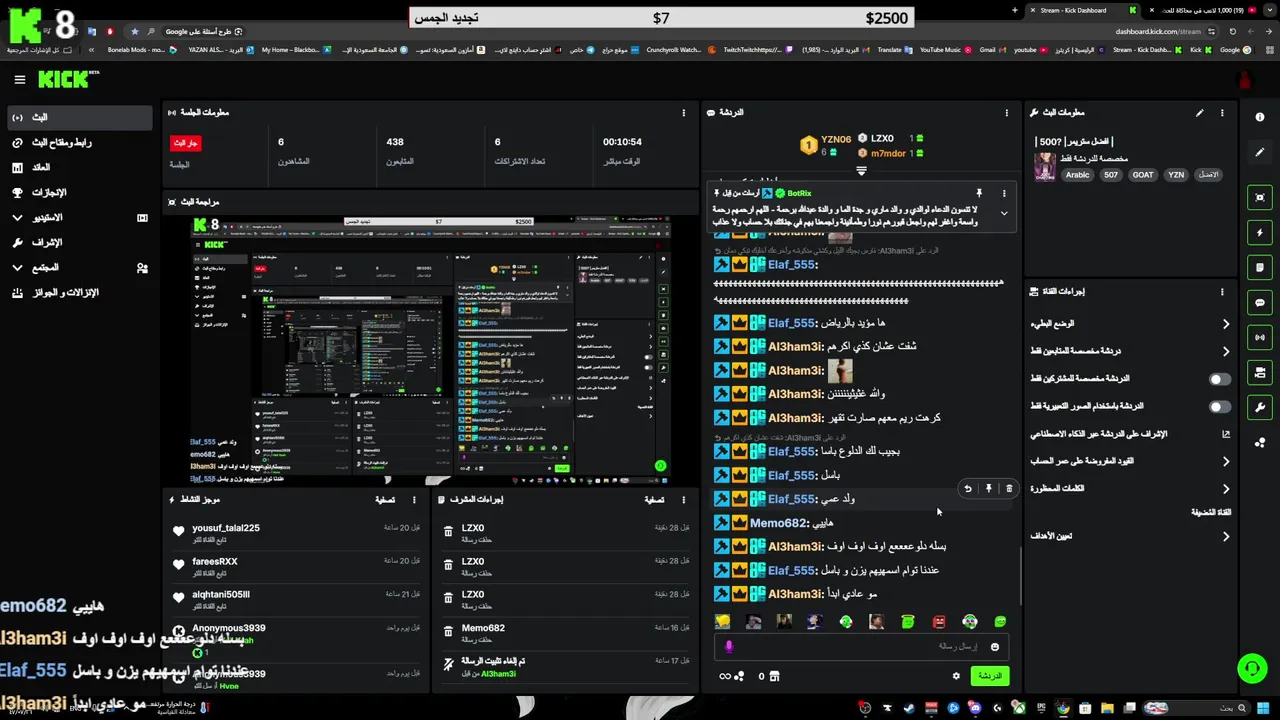Select the Stream item in the left sidebar
Image resolution: width=1280 pixels, height=720 pixels.
pos(79,117)
